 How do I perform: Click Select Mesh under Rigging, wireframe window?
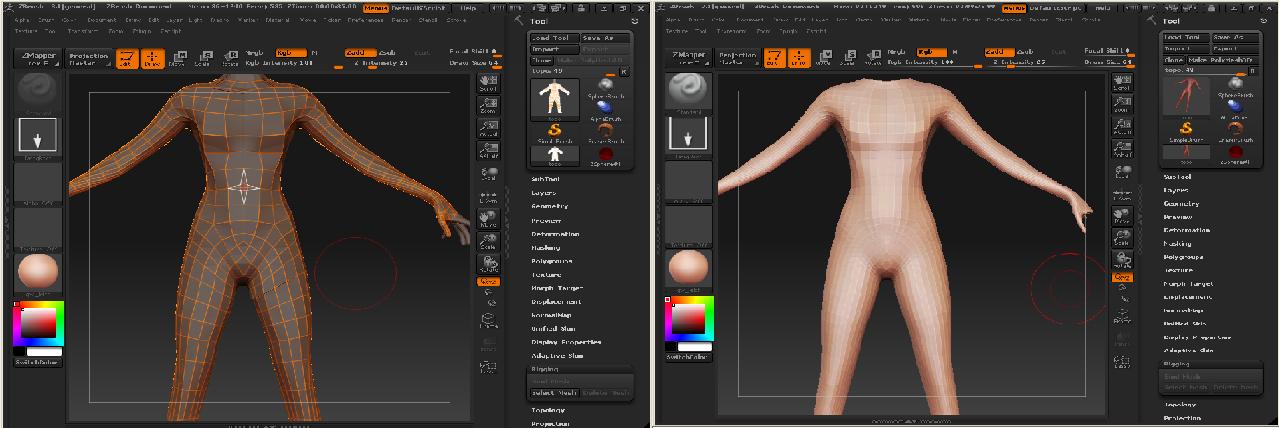[x=555, y=393]
